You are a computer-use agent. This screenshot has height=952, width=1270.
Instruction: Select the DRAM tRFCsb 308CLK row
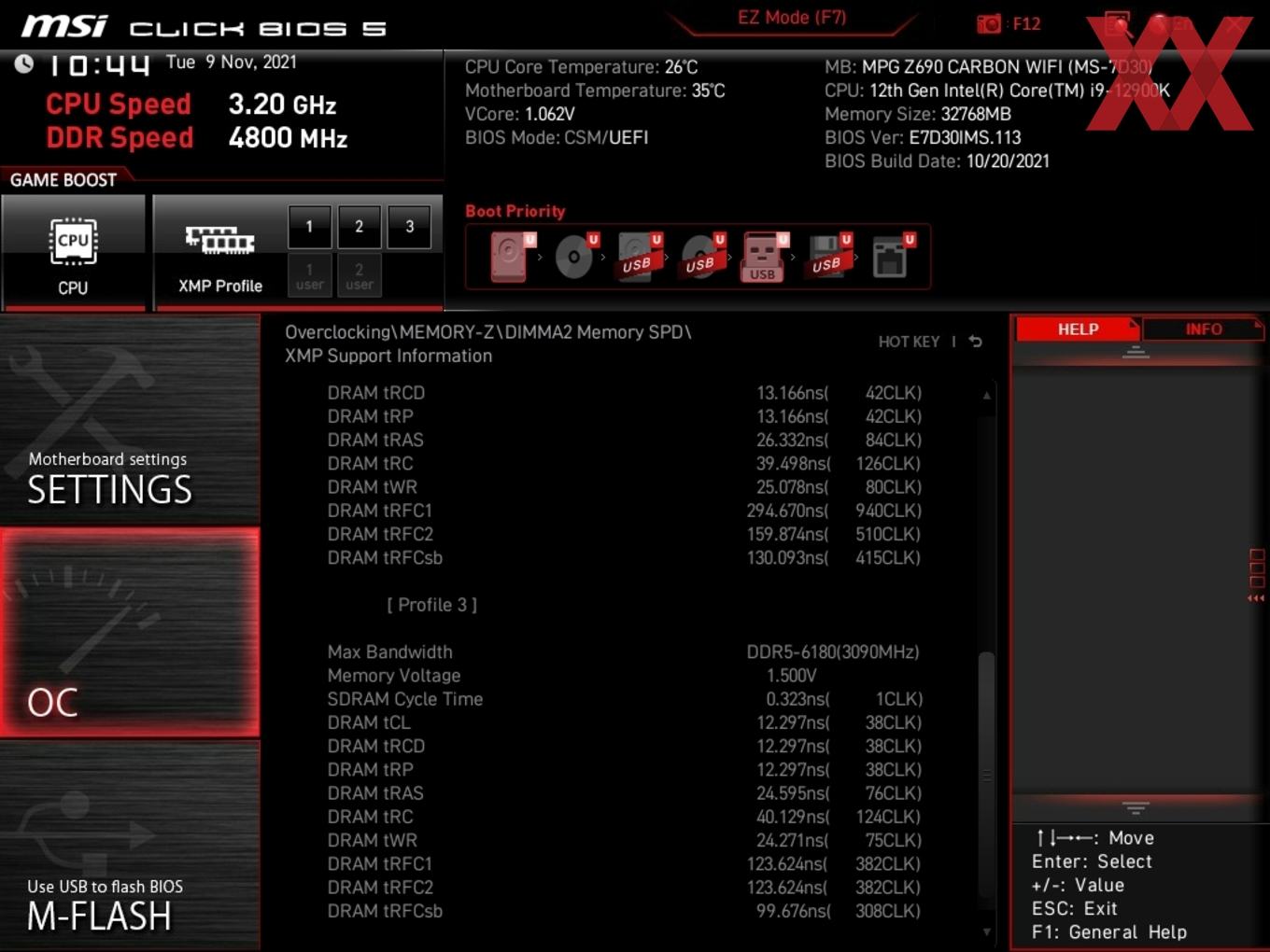tap(625, 911)
